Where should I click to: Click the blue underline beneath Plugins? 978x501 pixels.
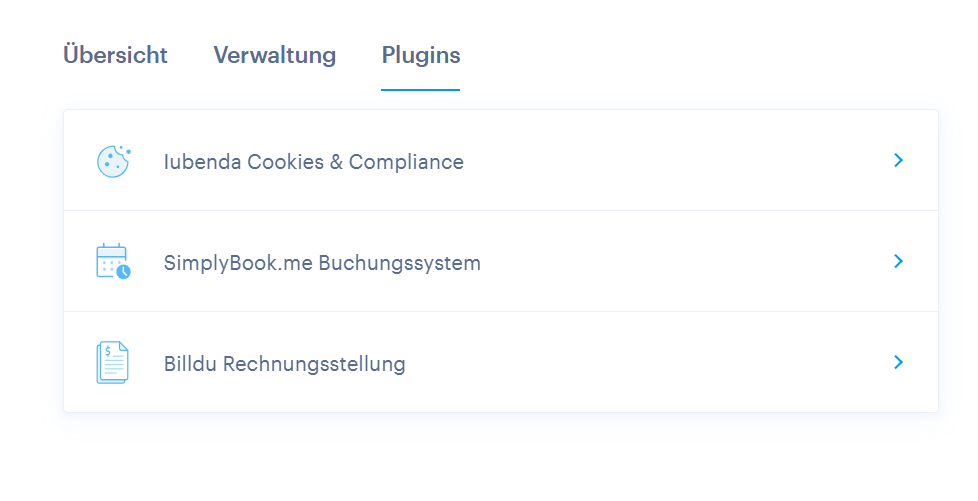pos(420,90)
